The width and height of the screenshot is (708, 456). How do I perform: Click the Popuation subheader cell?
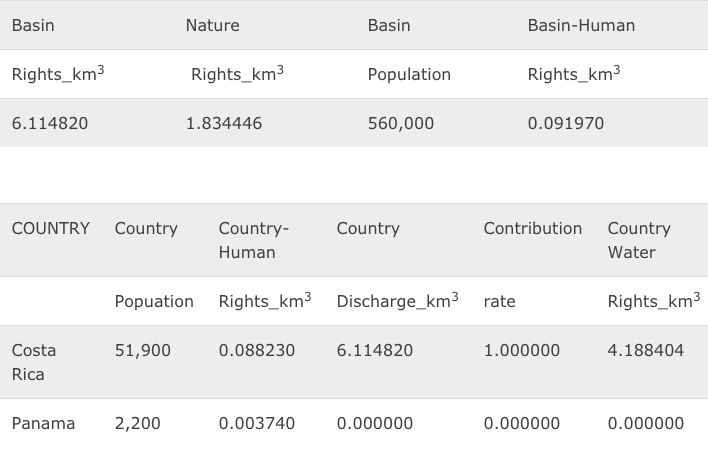[x=154, y=301]
